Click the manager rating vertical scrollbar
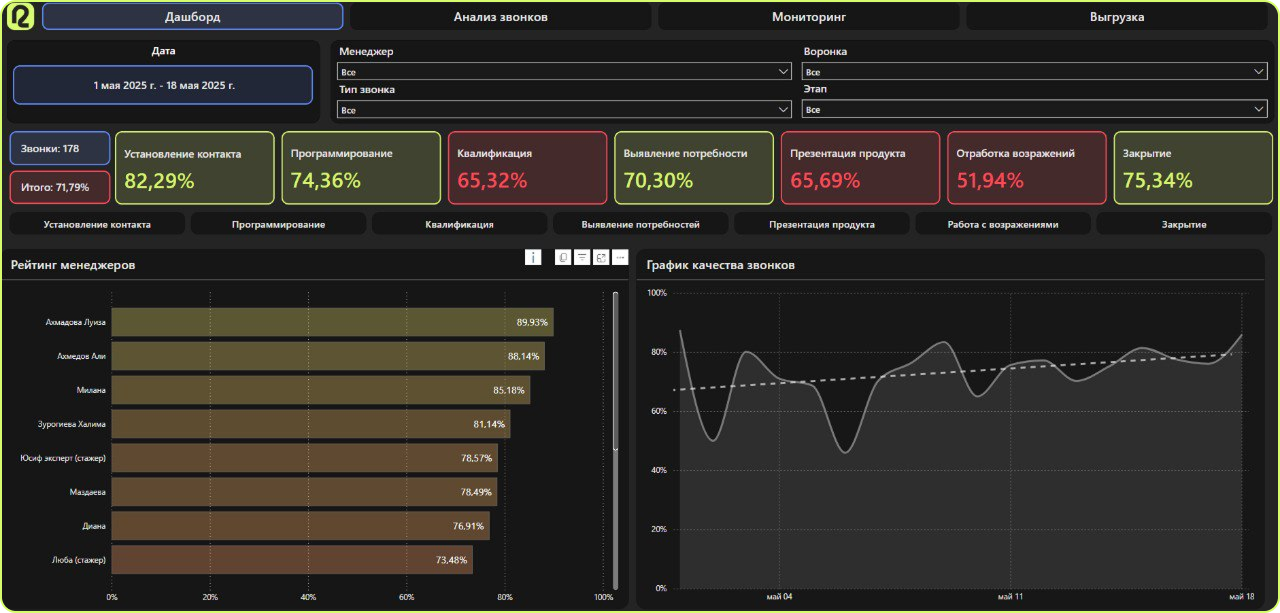Screen dimensions: 1280x613 (x=616, y=370)
